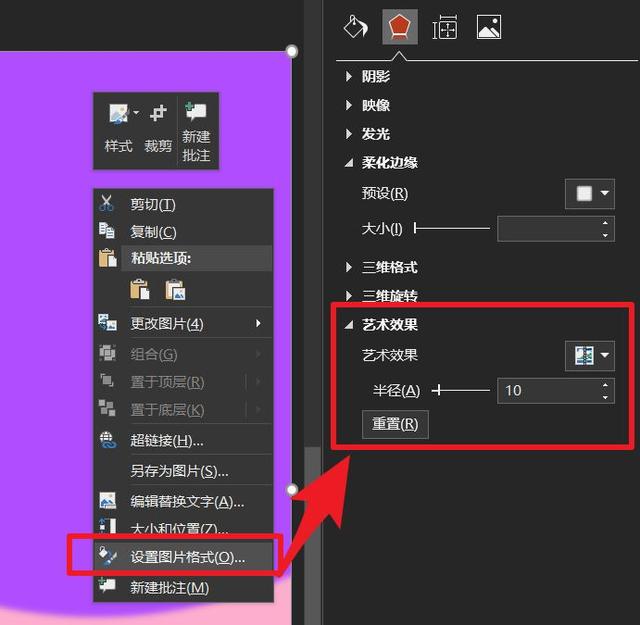Open the 艺术效果 effect picker dropdown
640x625 pixels.
point(590,356)
